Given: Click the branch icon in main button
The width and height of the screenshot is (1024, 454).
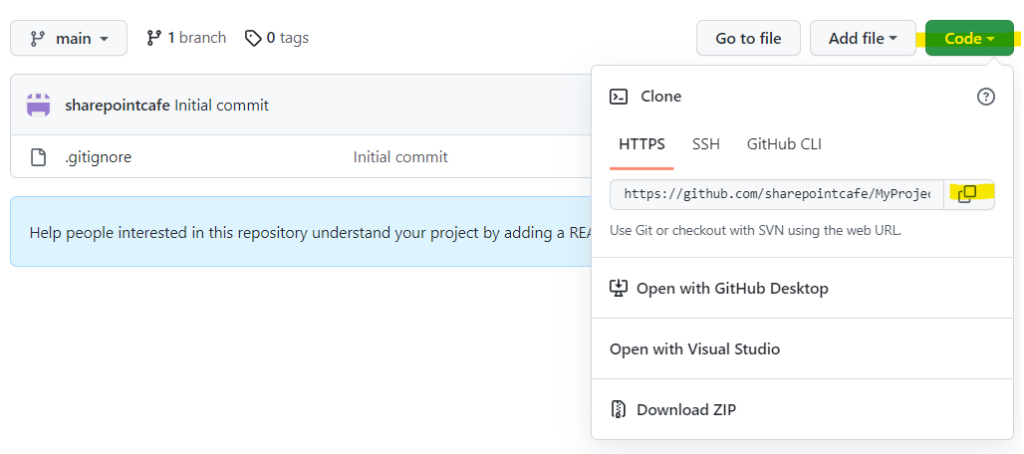Looking at the screenshot, I should tap(38, 39).
